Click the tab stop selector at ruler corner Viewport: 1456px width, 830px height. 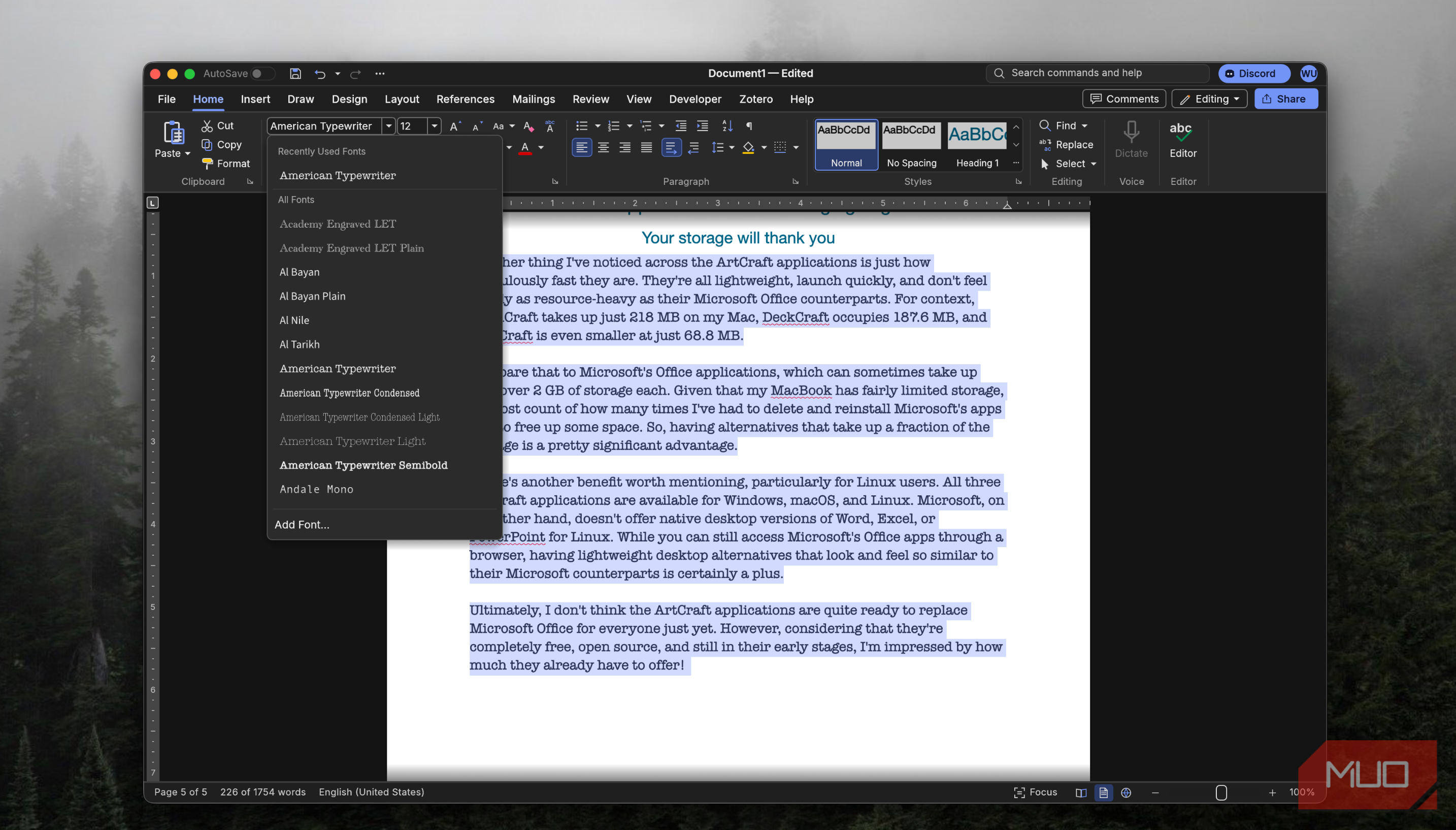pyautogui.click(x=153, y=202)
